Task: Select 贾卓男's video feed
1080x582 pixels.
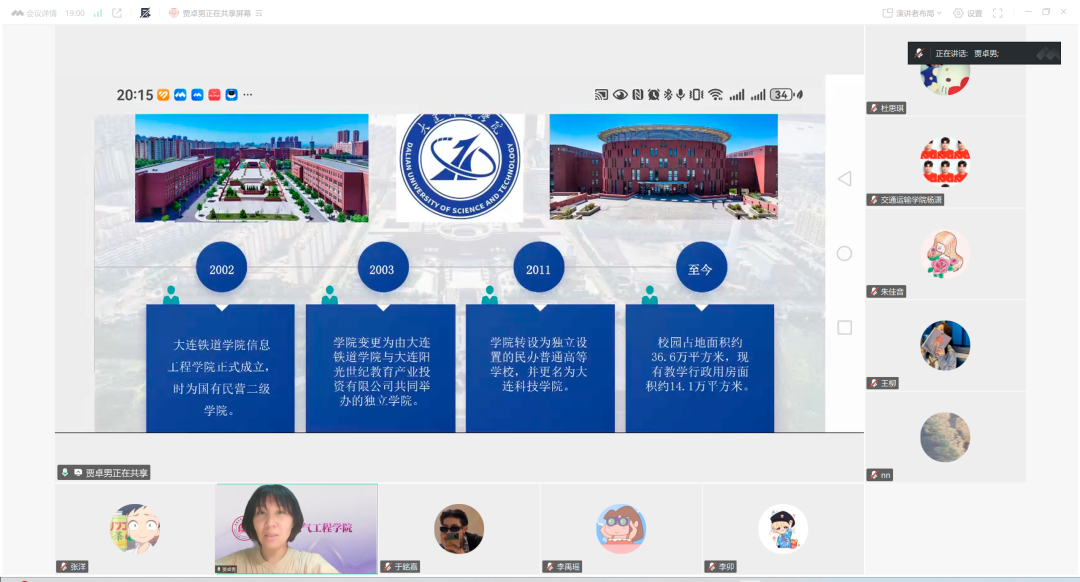Action: (296, 528)
